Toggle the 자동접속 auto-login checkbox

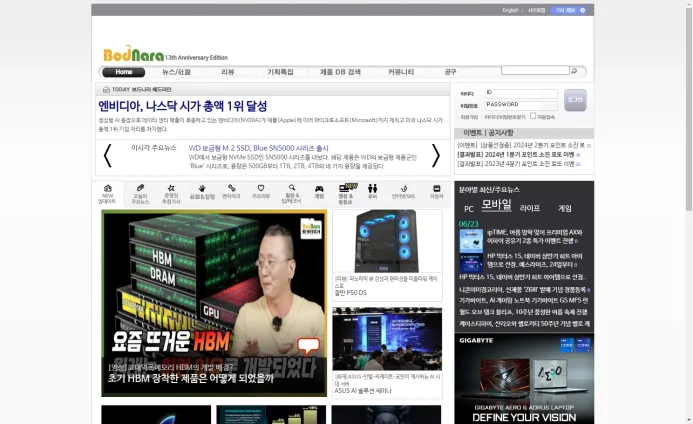point(533,116)
